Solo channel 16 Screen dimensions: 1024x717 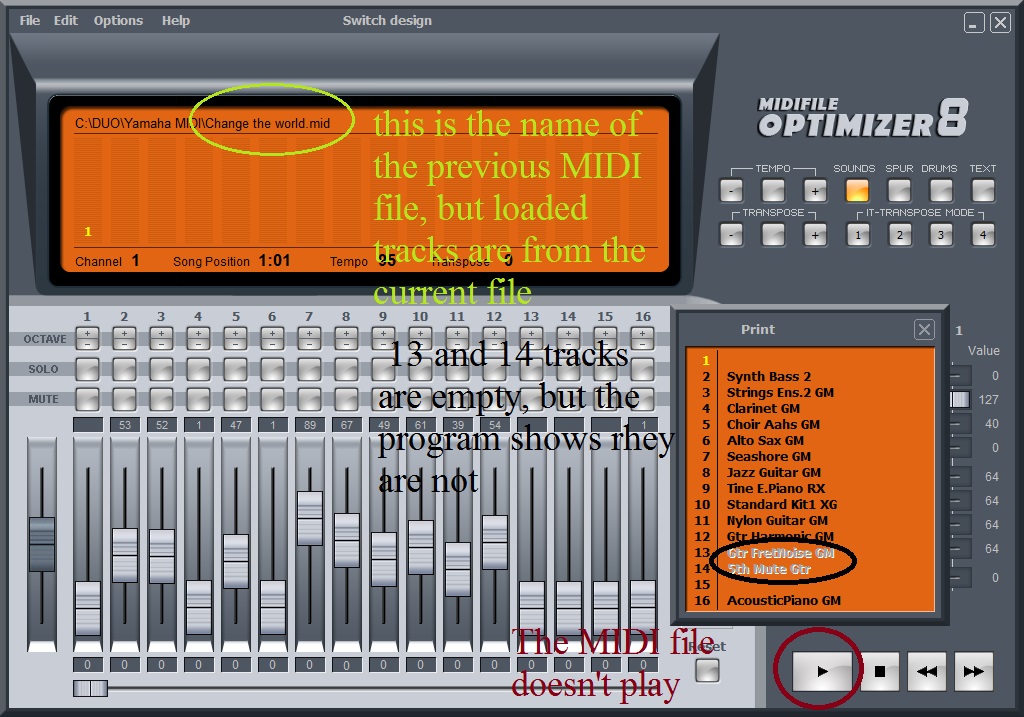tap(643, 369)
